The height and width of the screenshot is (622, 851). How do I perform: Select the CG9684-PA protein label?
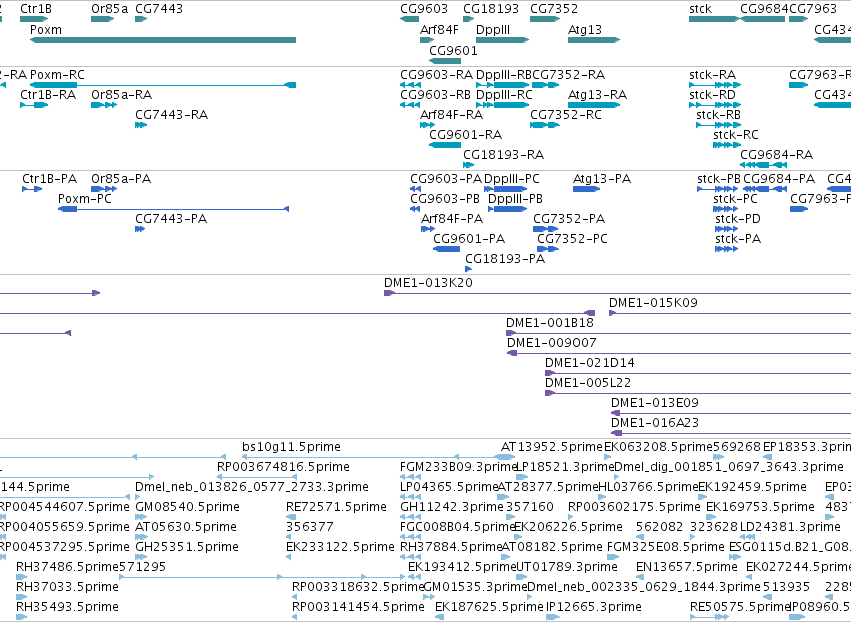pyautogui.click(x=779, y=179)
